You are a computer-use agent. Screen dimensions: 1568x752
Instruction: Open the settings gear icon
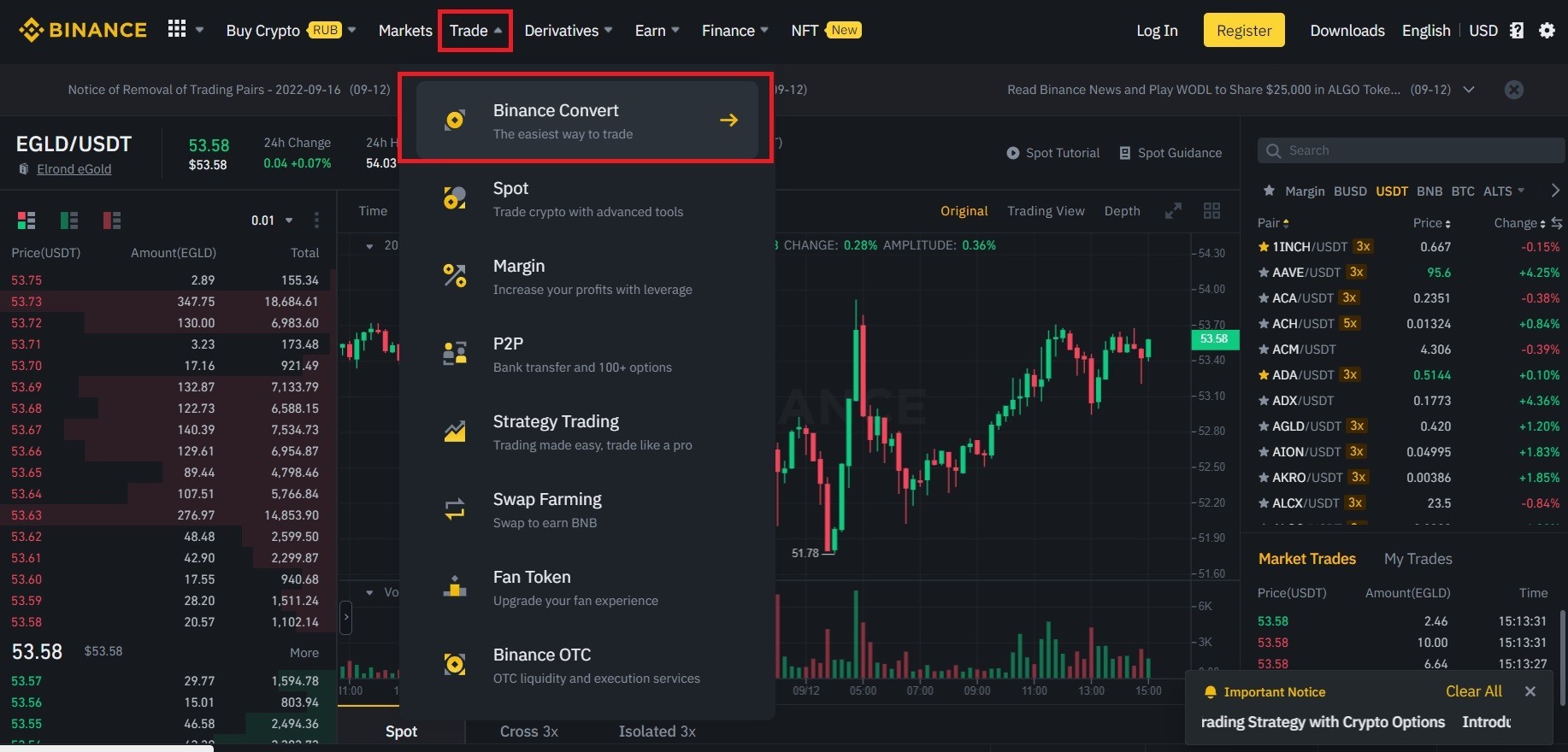pos(1547,31)
